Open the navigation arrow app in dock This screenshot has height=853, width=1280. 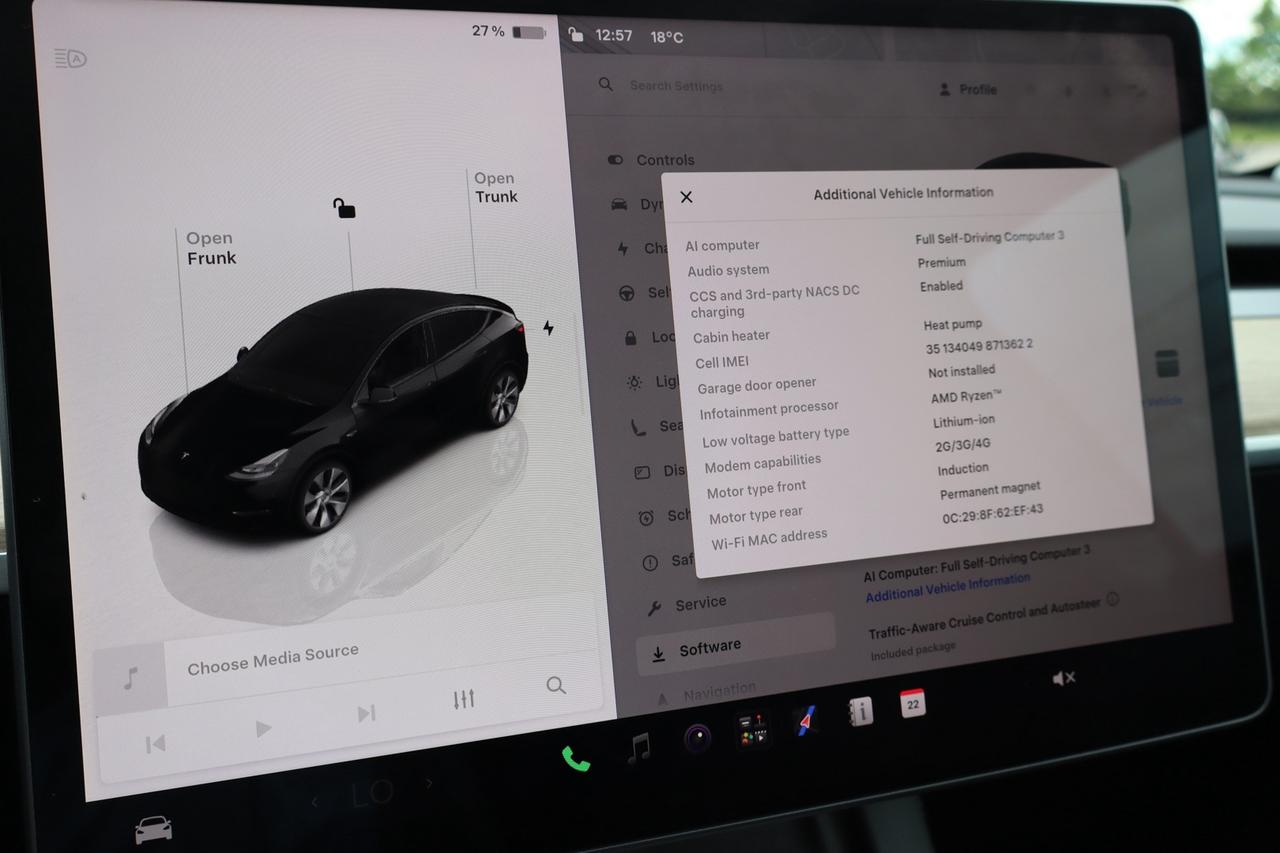tap(806, 720)
